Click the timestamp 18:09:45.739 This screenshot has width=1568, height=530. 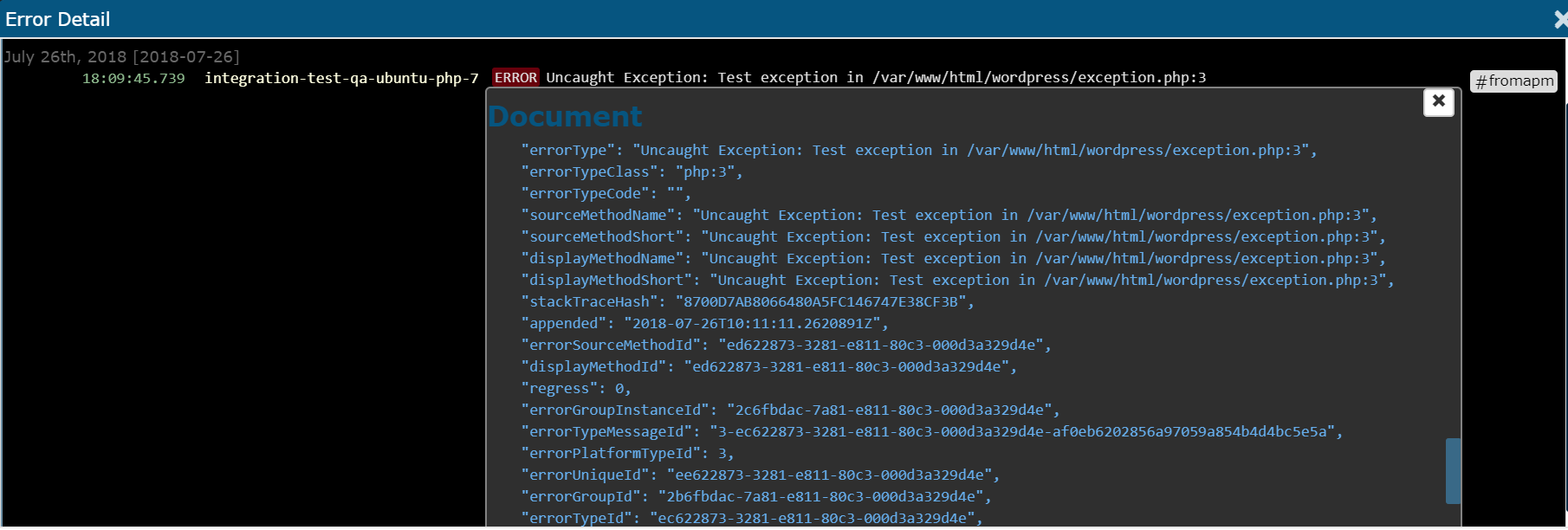pyautogui.click(x=133, y=79)
